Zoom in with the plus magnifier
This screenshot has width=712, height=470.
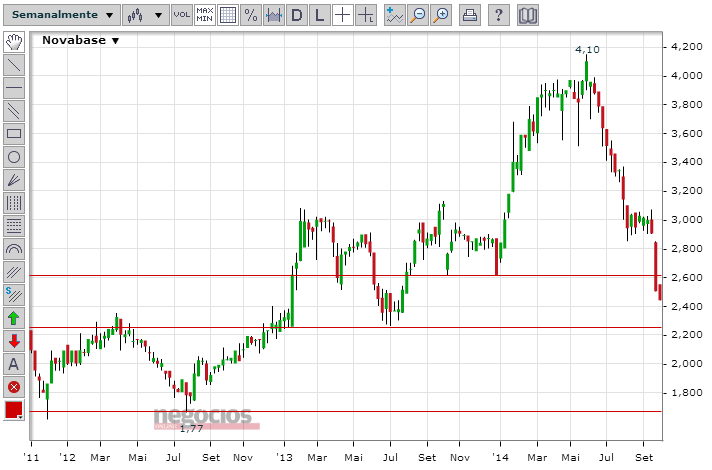[441, 15]
